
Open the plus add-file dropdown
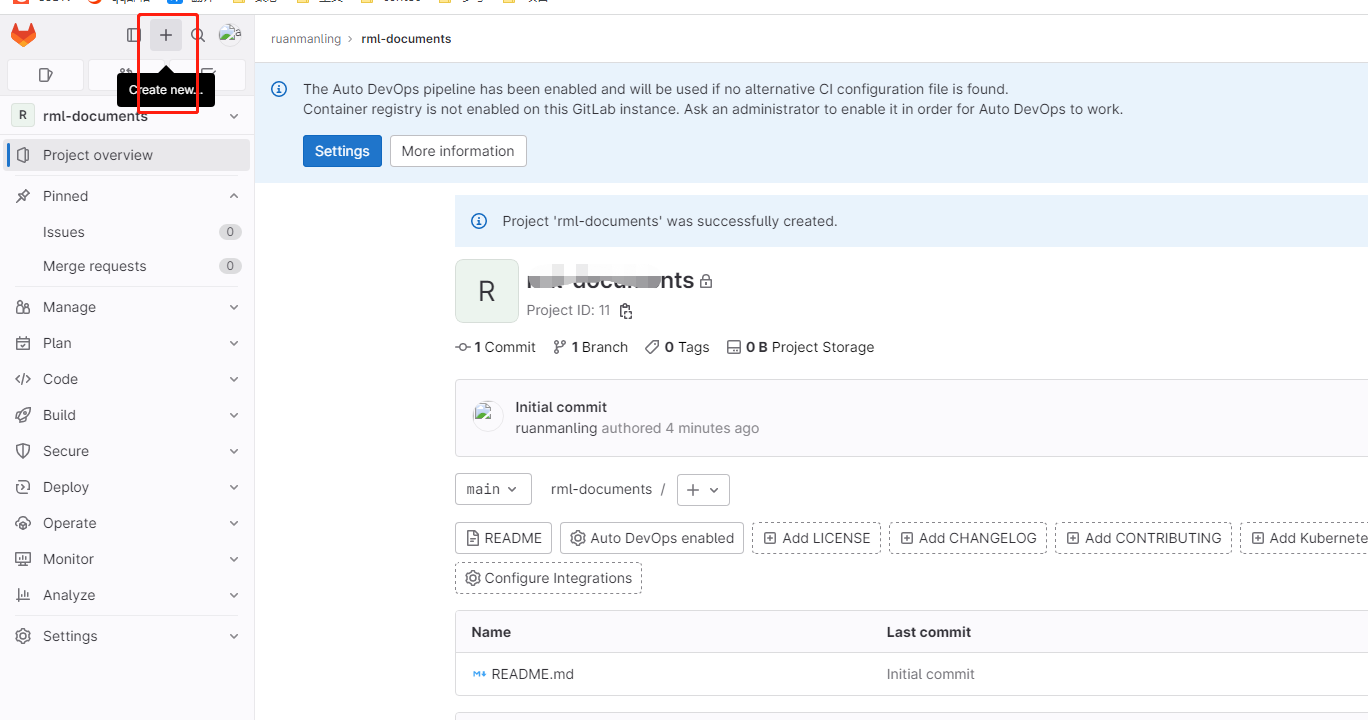pos(703,490)
